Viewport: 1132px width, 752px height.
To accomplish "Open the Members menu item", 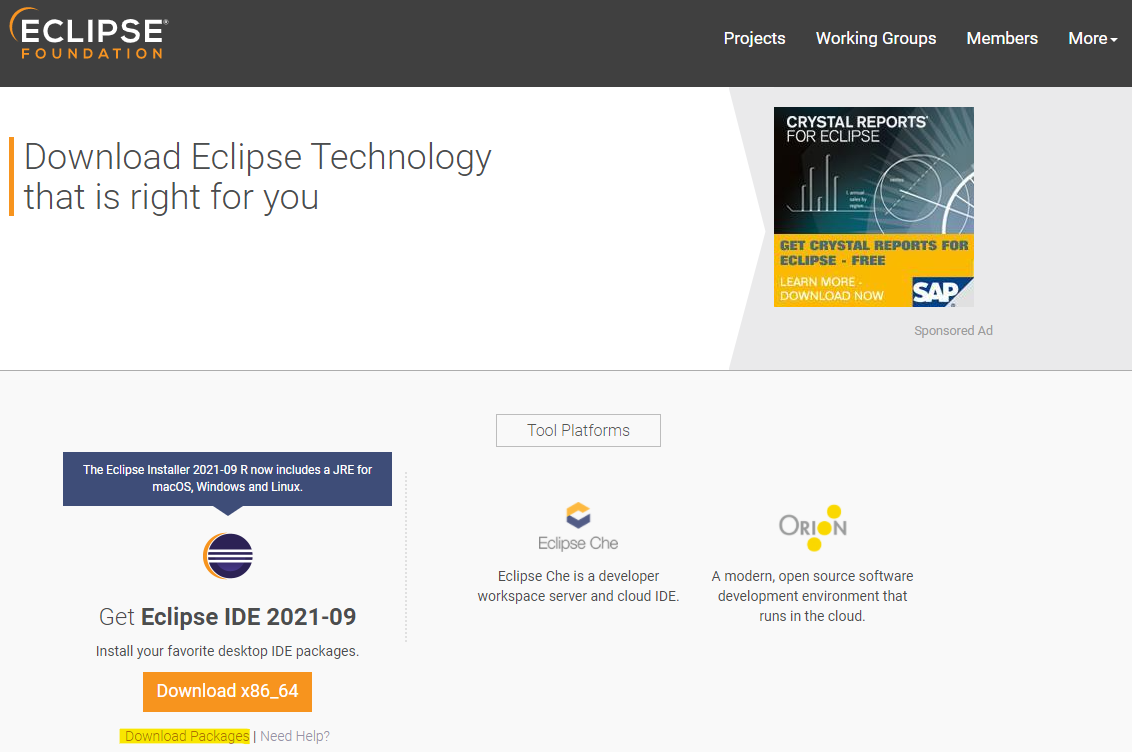I will point(1002,38).
